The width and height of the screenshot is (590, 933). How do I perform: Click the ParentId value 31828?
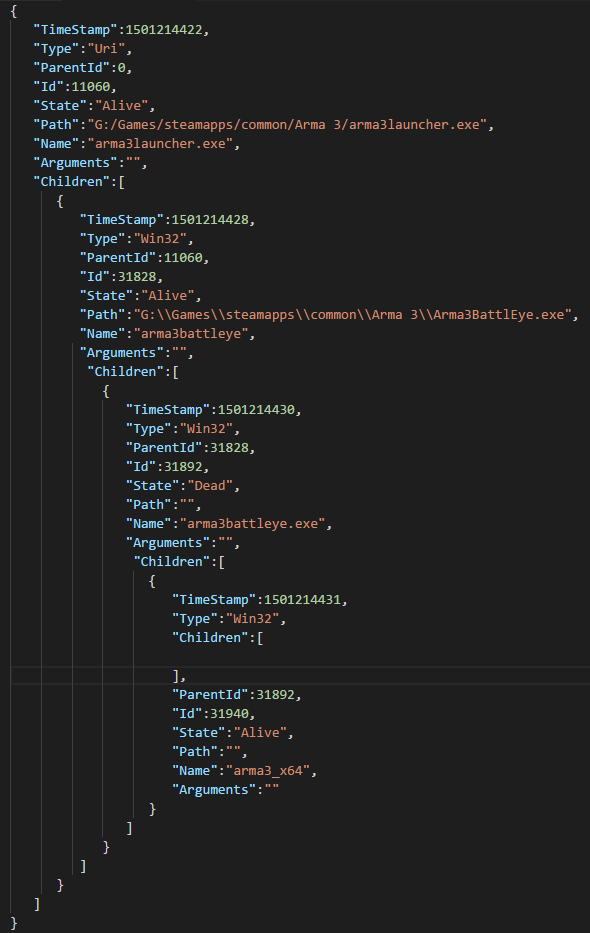pyautogui.click(x=229, y=447)
